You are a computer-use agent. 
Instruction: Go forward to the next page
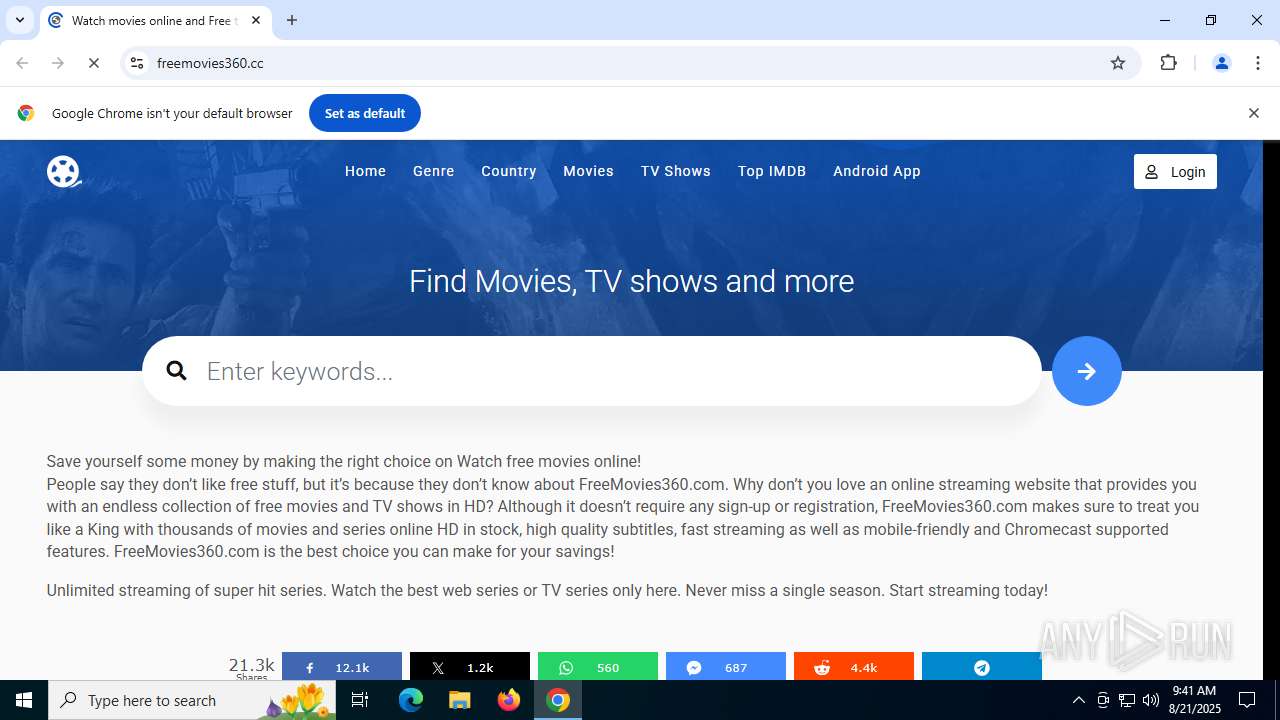pos(58,63)
